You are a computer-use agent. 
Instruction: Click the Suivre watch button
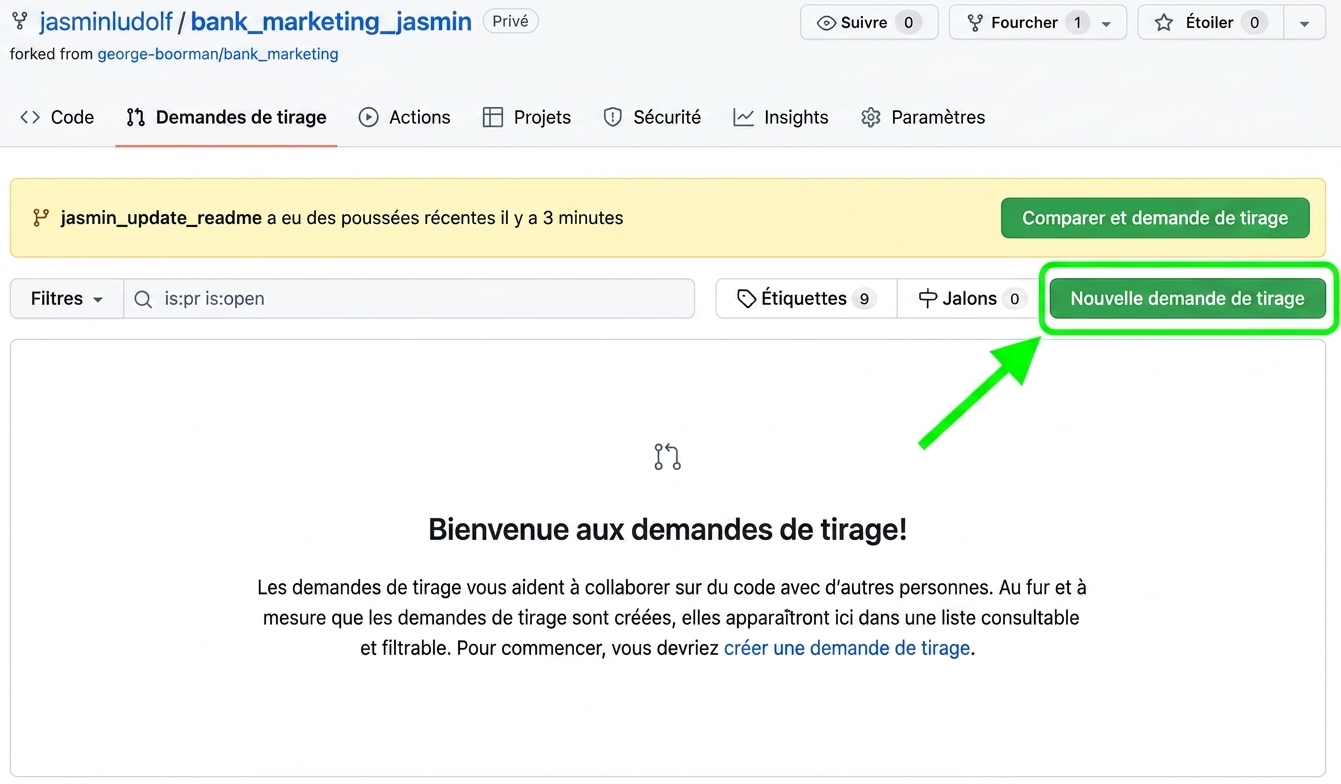click(x=869, y=22)
